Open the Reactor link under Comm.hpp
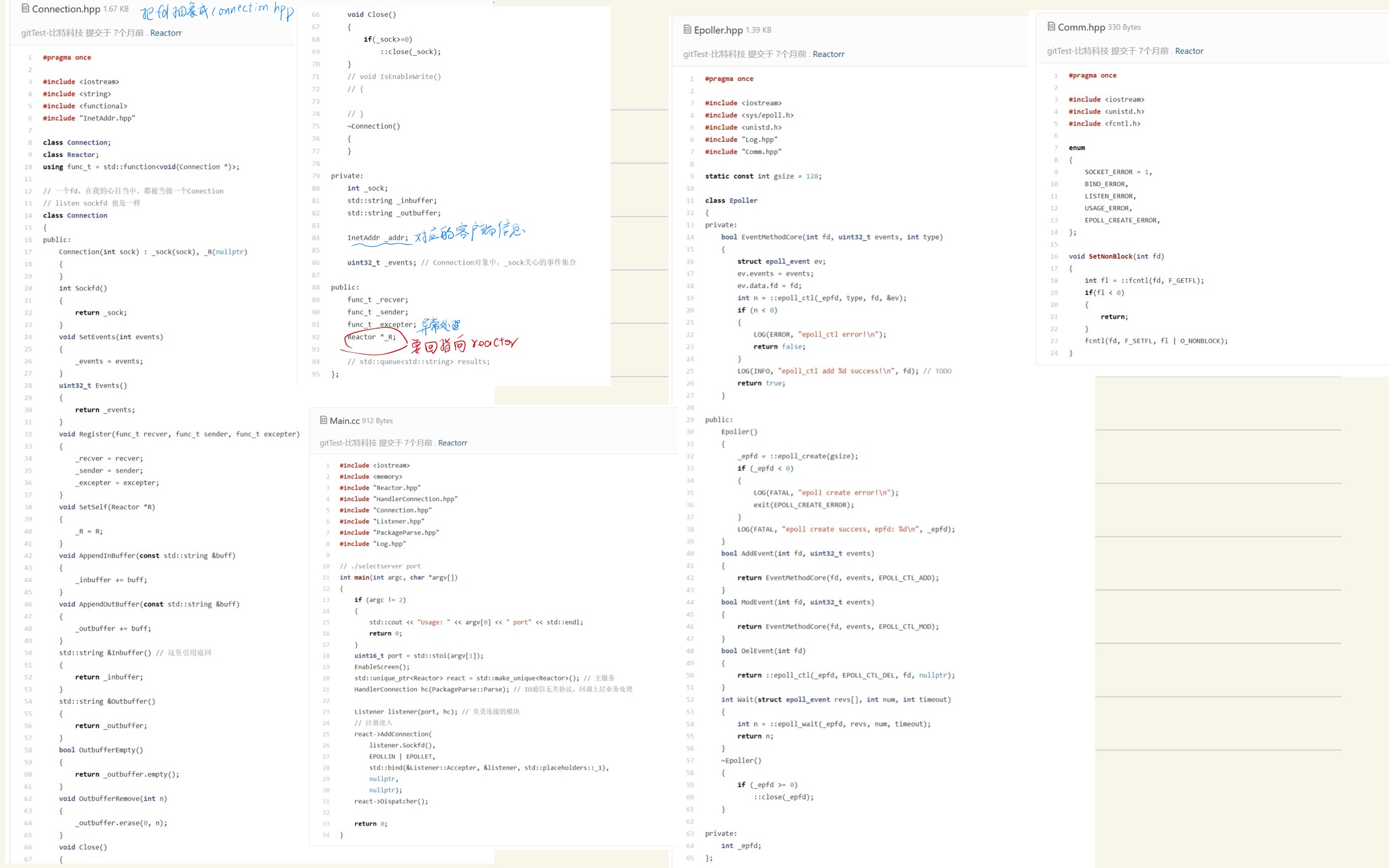1389x868 pixels. [x=1189, y=51]
